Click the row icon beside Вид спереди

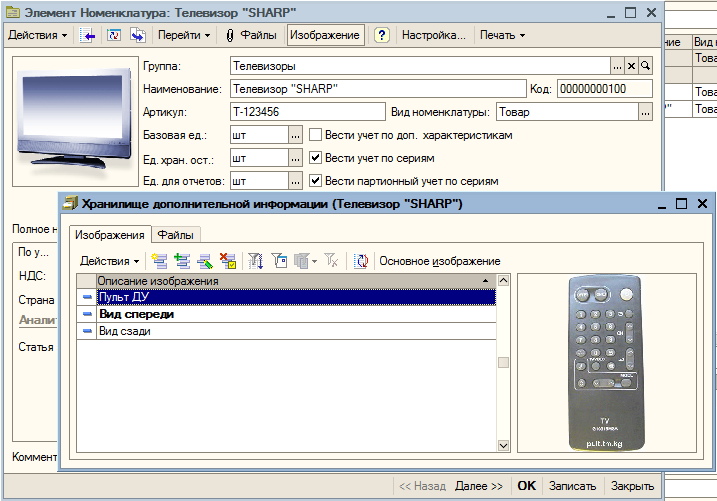point(87,314)
